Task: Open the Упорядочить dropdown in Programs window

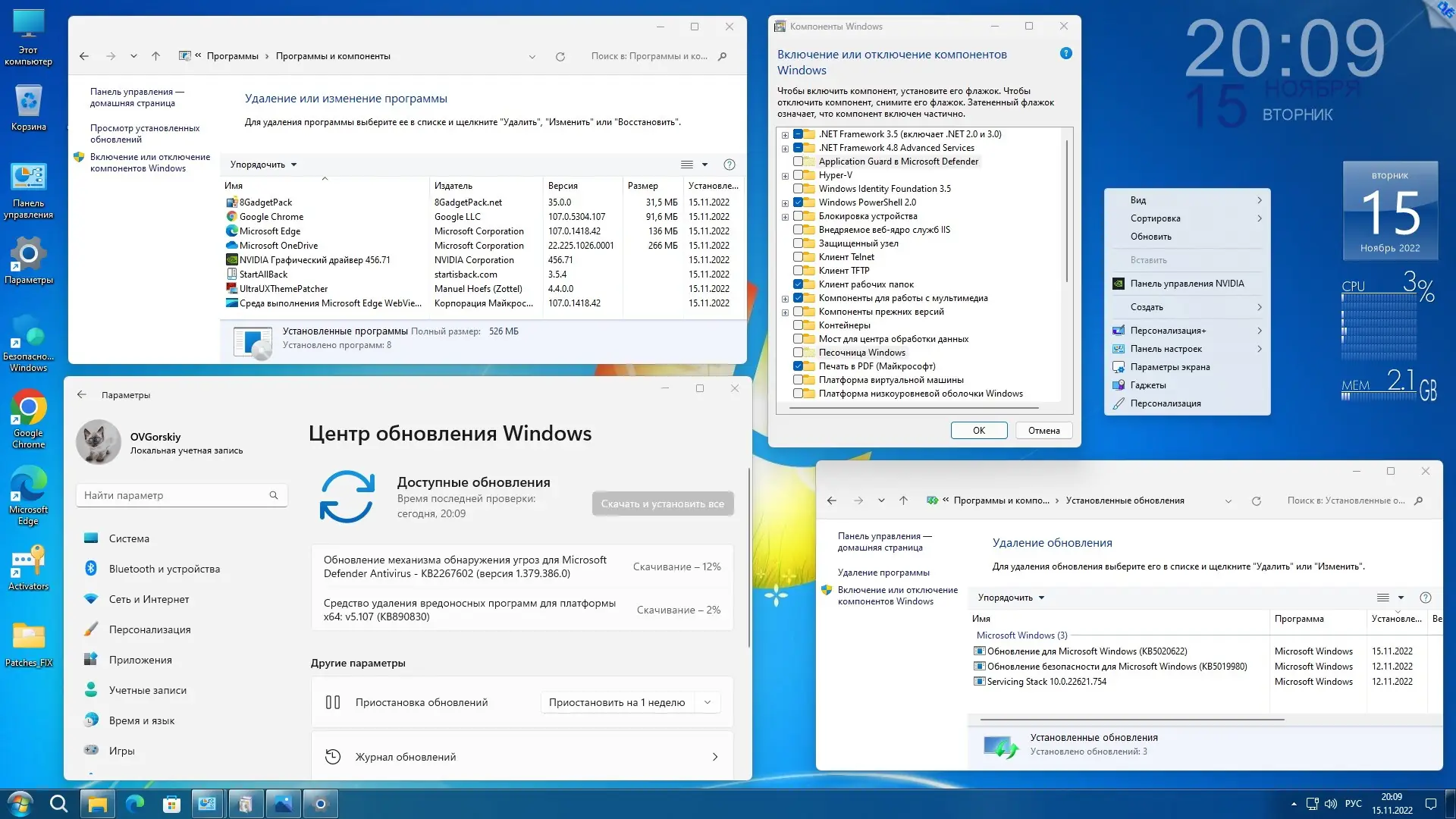Action: coord(263,165)
